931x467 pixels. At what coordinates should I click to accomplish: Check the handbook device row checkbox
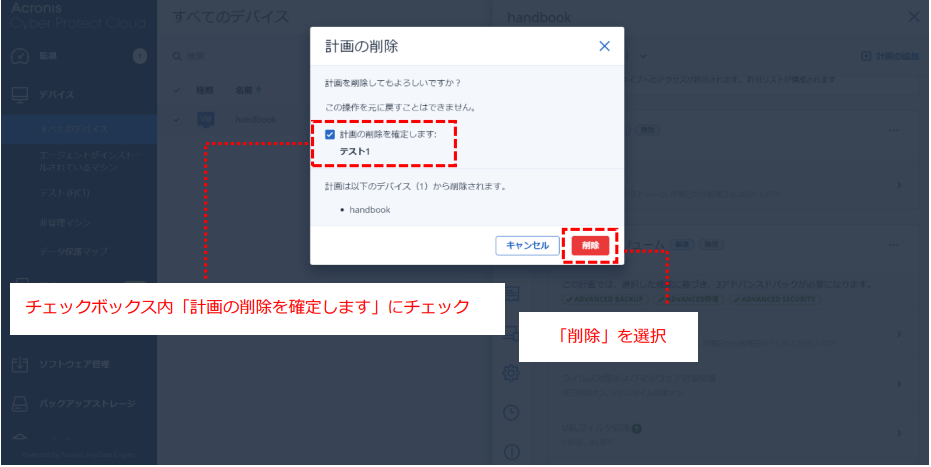pos(177,116)
